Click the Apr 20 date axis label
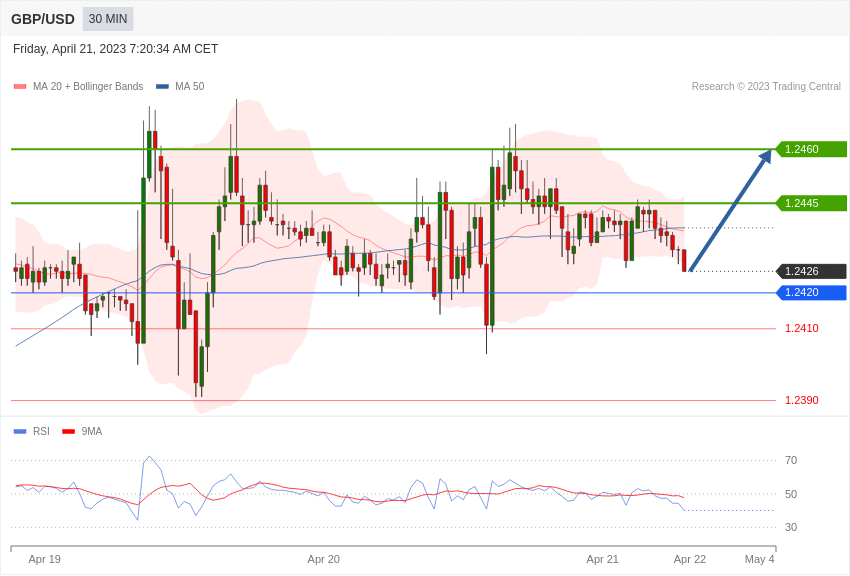This screenshot has width=850, height=576. pyautogui.click(x=324, y=559)
